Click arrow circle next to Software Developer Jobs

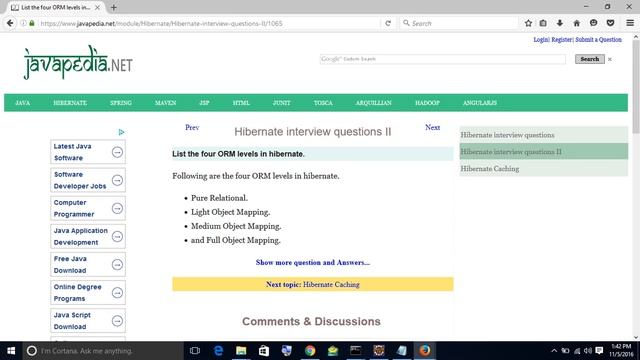117,180
